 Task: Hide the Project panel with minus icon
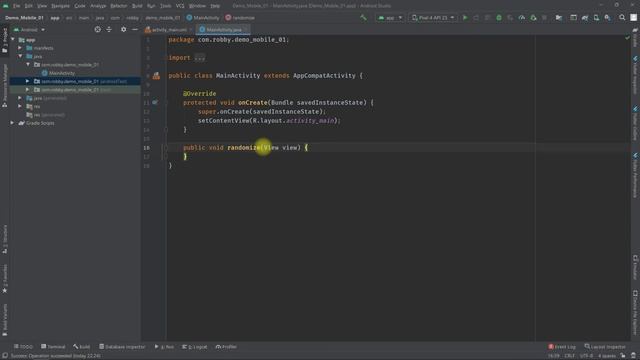point(135,29)
